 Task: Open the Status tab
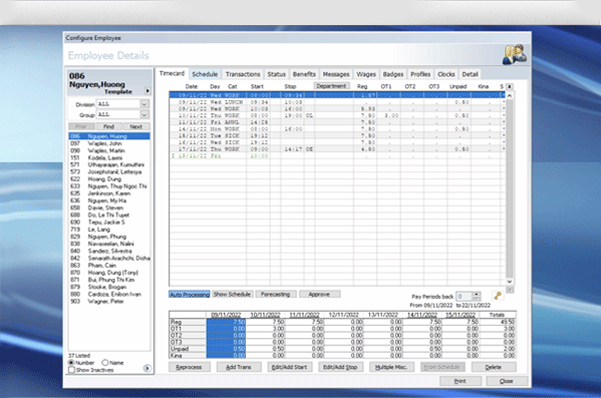point(276,74)
